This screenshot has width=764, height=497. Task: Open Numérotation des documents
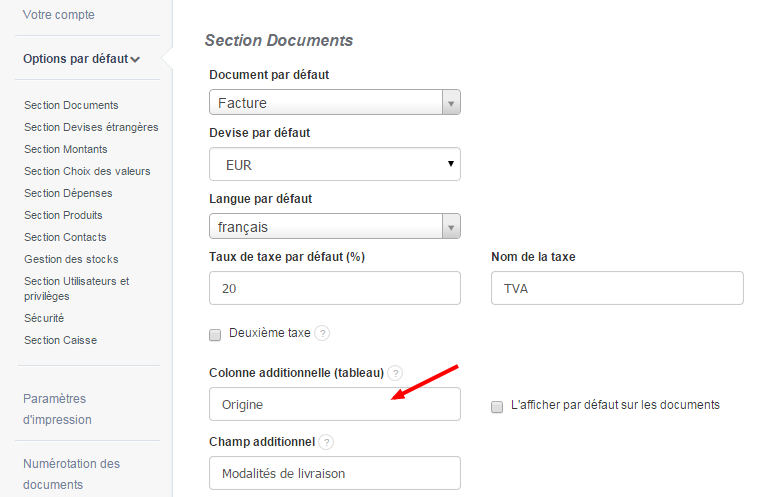(71, 474)
